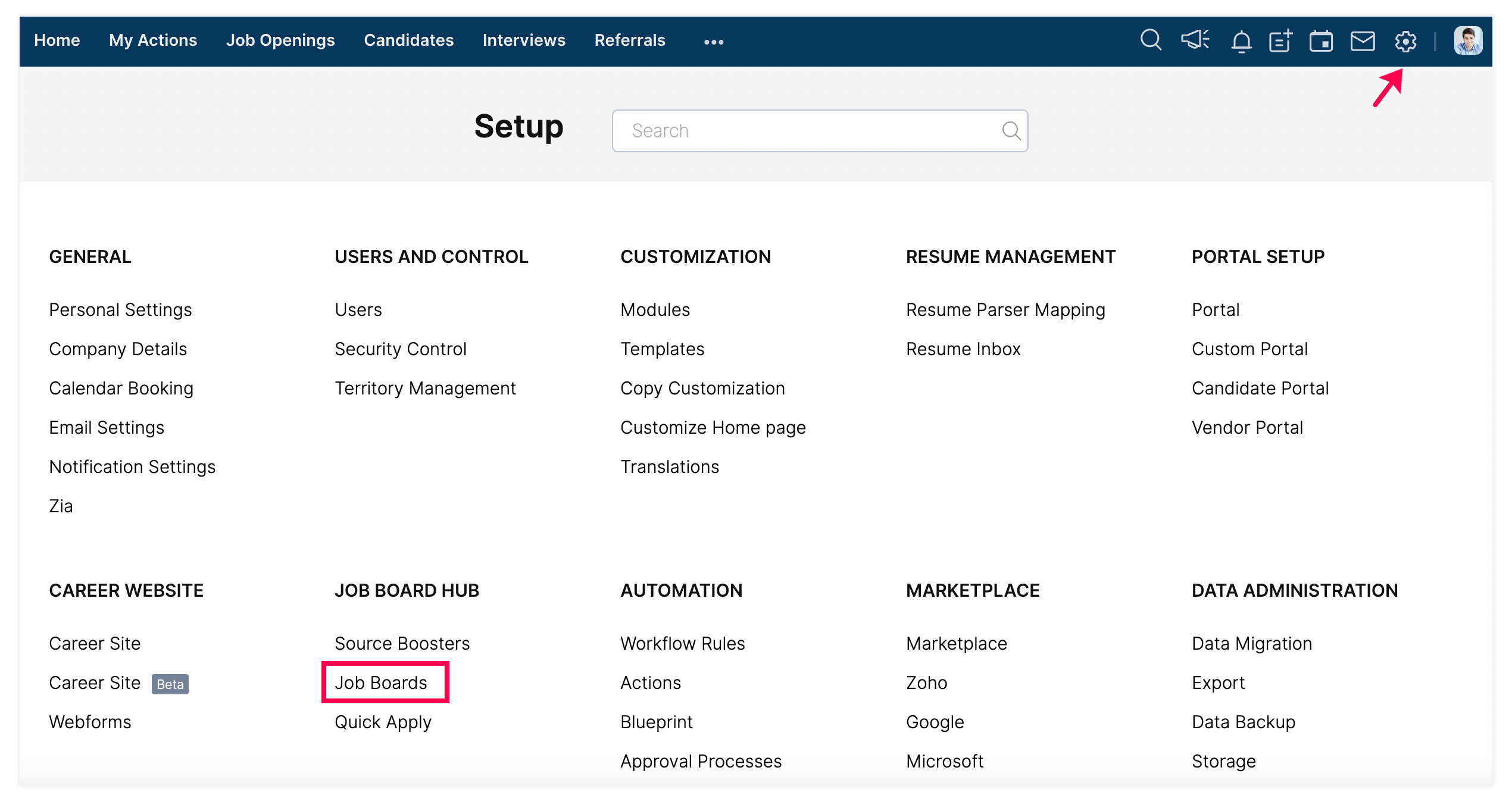This screenshot has width=1512, height=802.
Task: Expand the more modules ellipsis menu
Action: click(713, 42)
